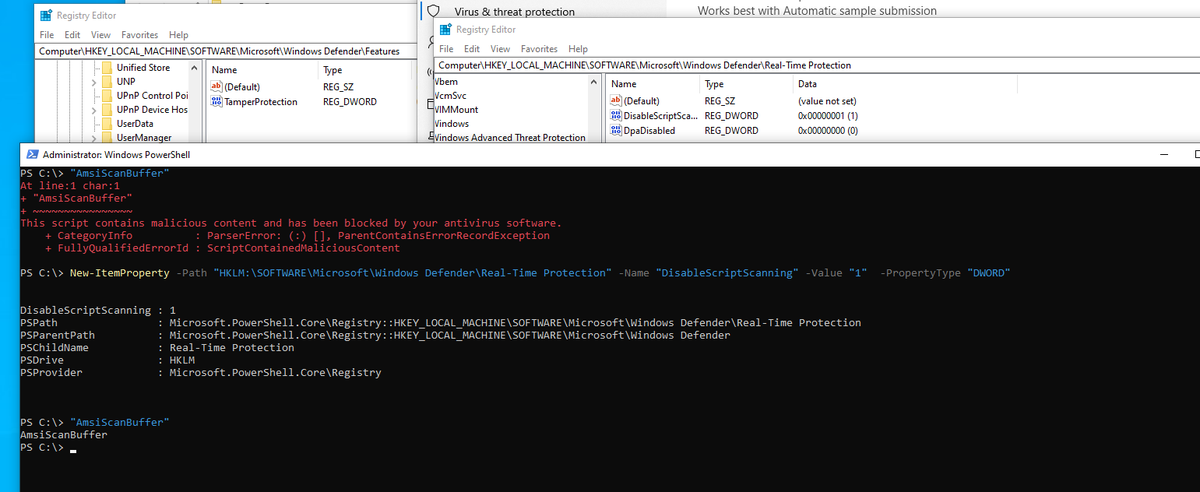Select the WIMMount key in tree

[x=457, y=109]
